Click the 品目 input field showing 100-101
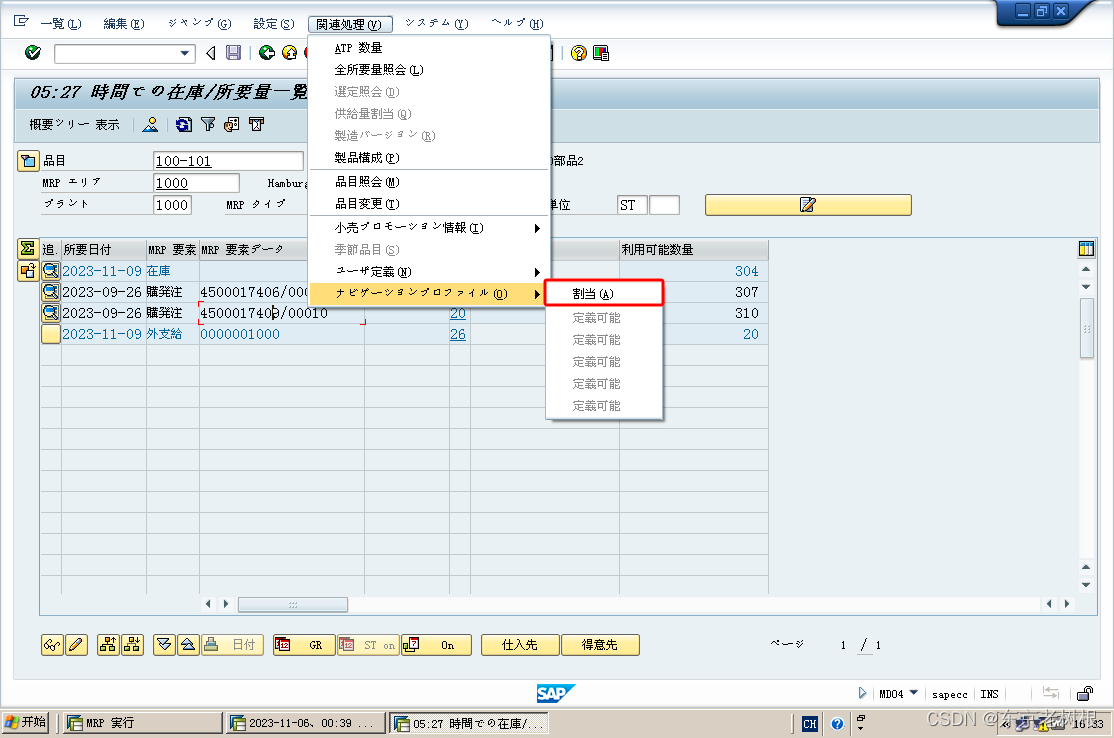 [x=228, y=160]
